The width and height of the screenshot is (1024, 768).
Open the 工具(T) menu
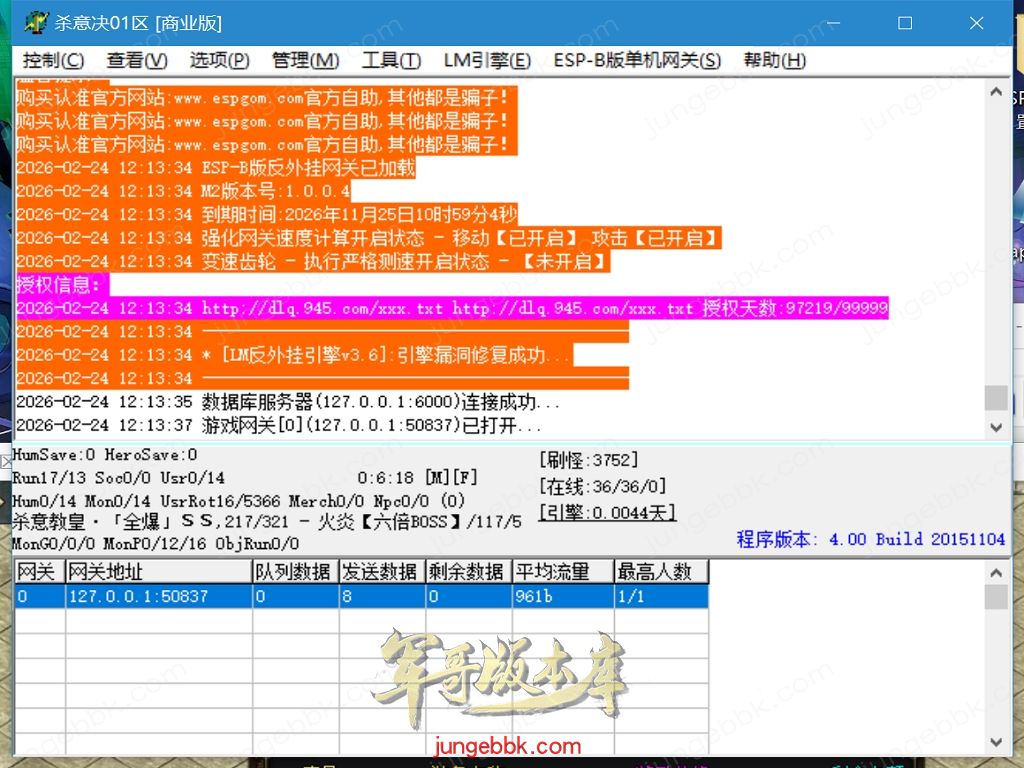pos(391,60)
